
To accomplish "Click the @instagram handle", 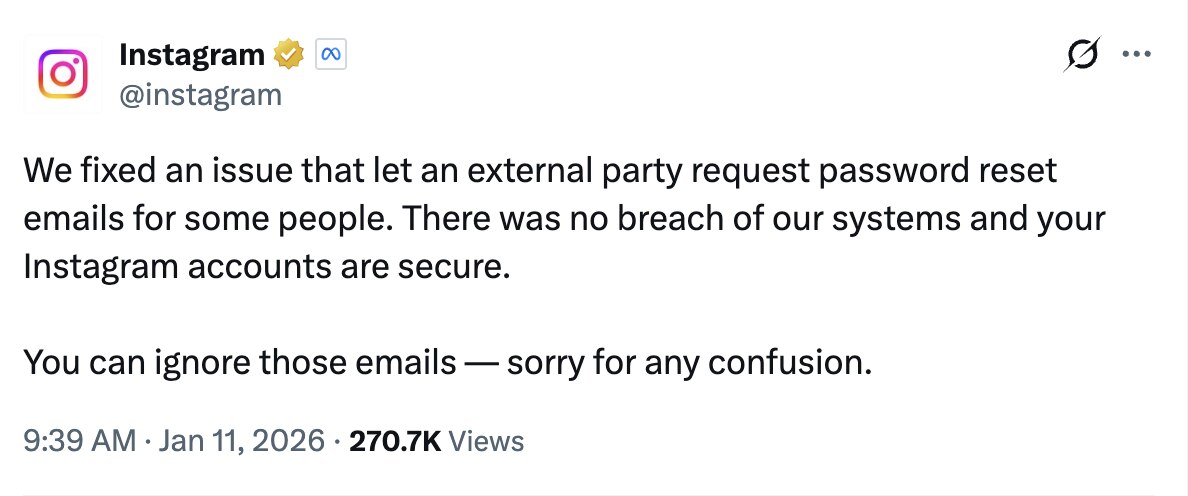I will pyautogui.click(x=200, y=95).
